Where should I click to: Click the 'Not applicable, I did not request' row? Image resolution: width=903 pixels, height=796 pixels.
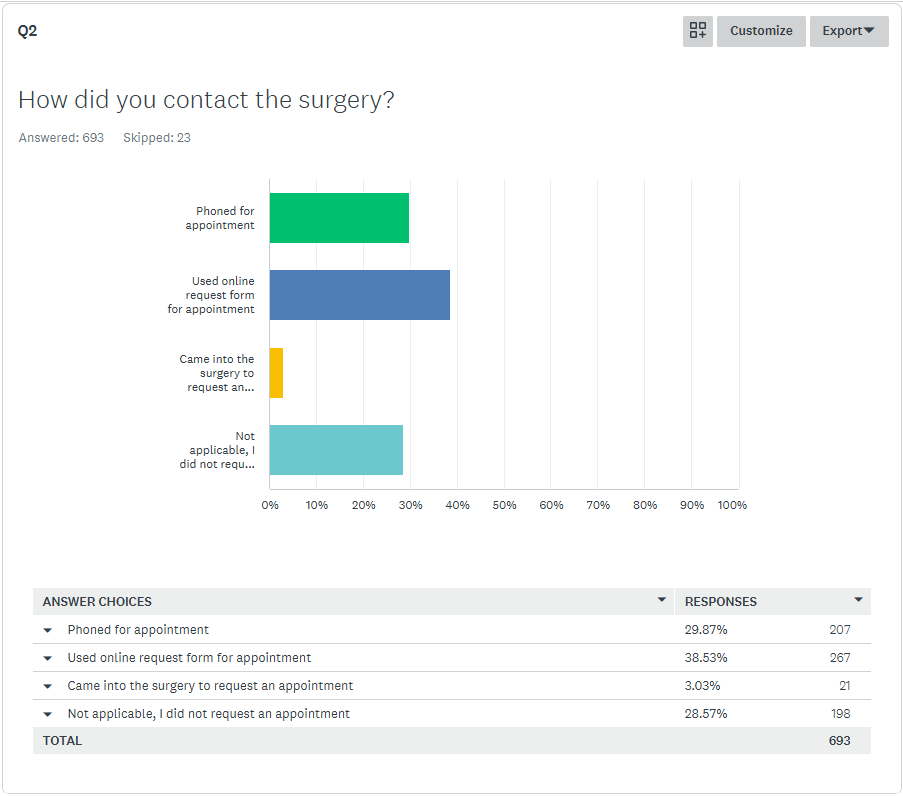pyautogui.click(x=208, y=714)
